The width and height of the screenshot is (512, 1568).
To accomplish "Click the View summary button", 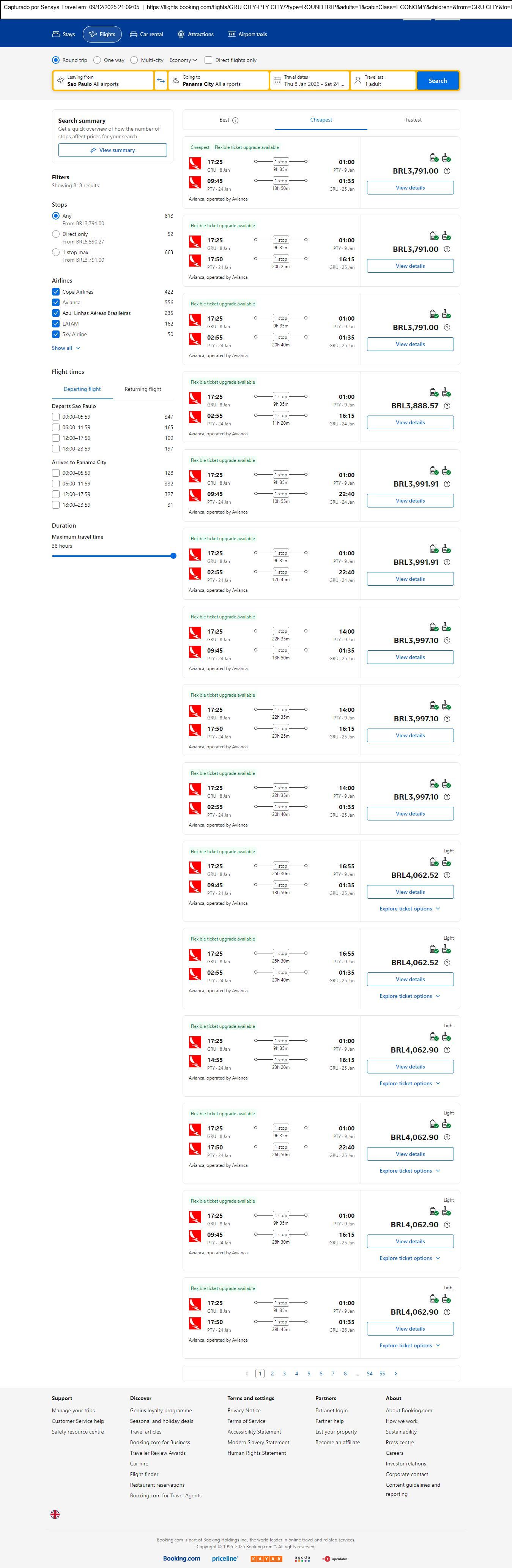I will tap(112, 150).
